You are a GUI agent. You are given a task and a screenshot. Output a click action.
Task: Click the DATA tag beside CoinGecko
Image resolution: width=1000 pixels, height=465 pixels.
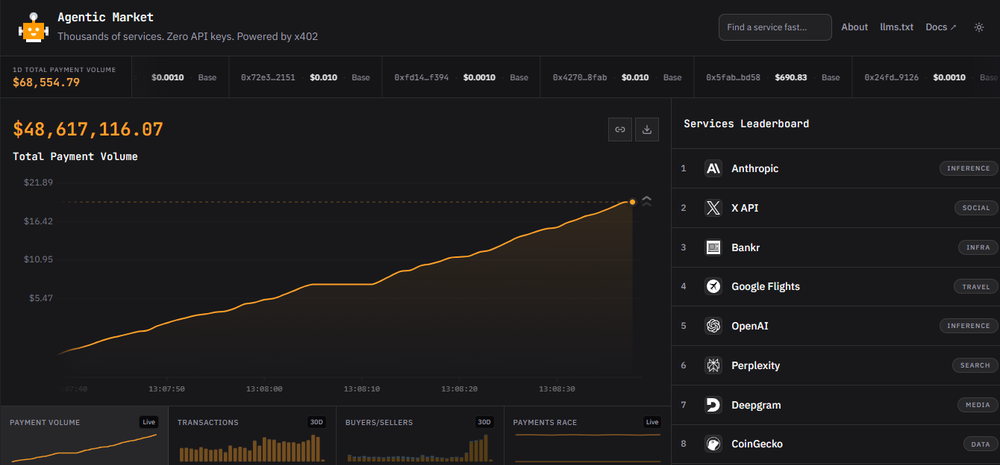(980, 444)
